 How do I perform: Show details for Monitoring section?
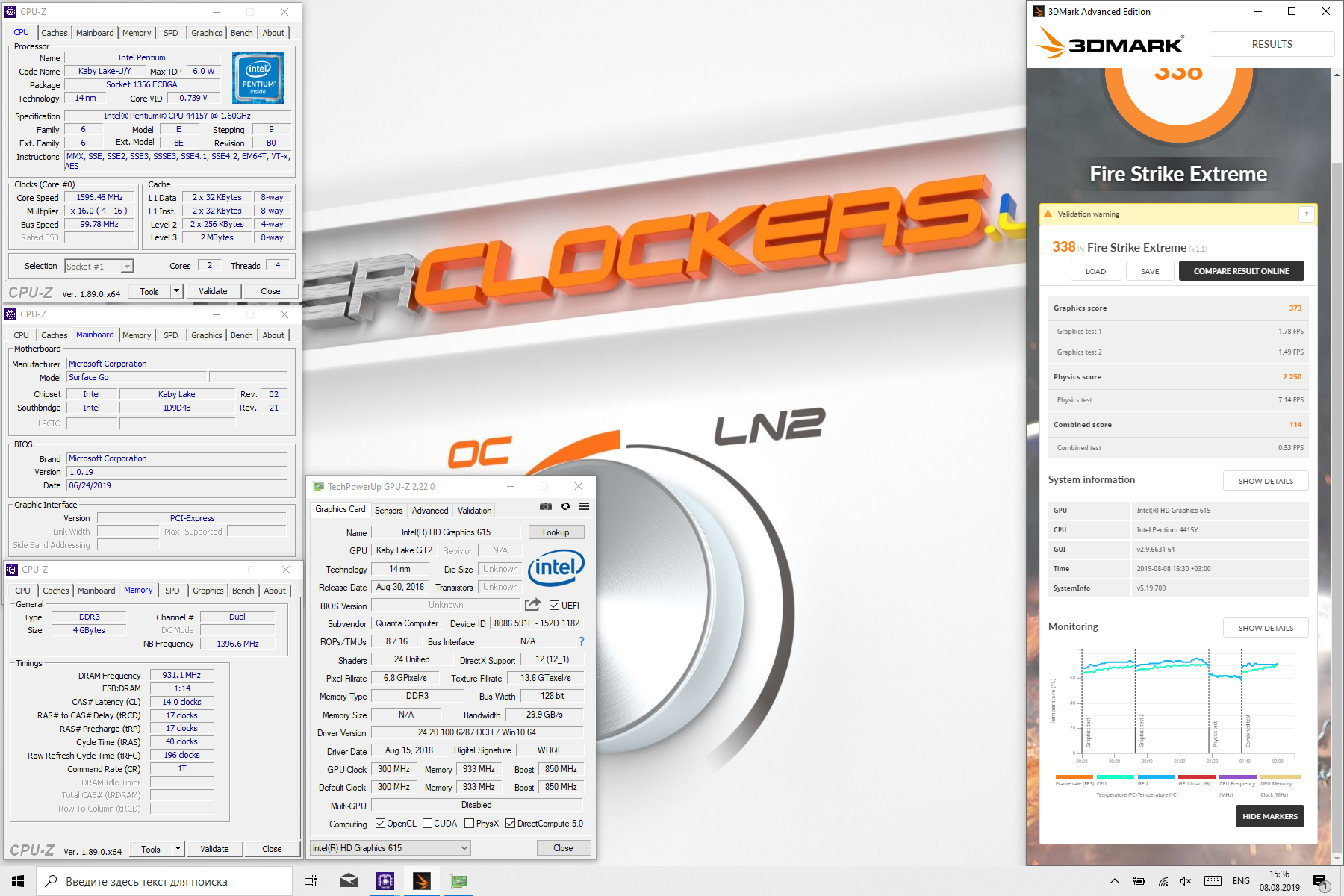point(1266,628)
